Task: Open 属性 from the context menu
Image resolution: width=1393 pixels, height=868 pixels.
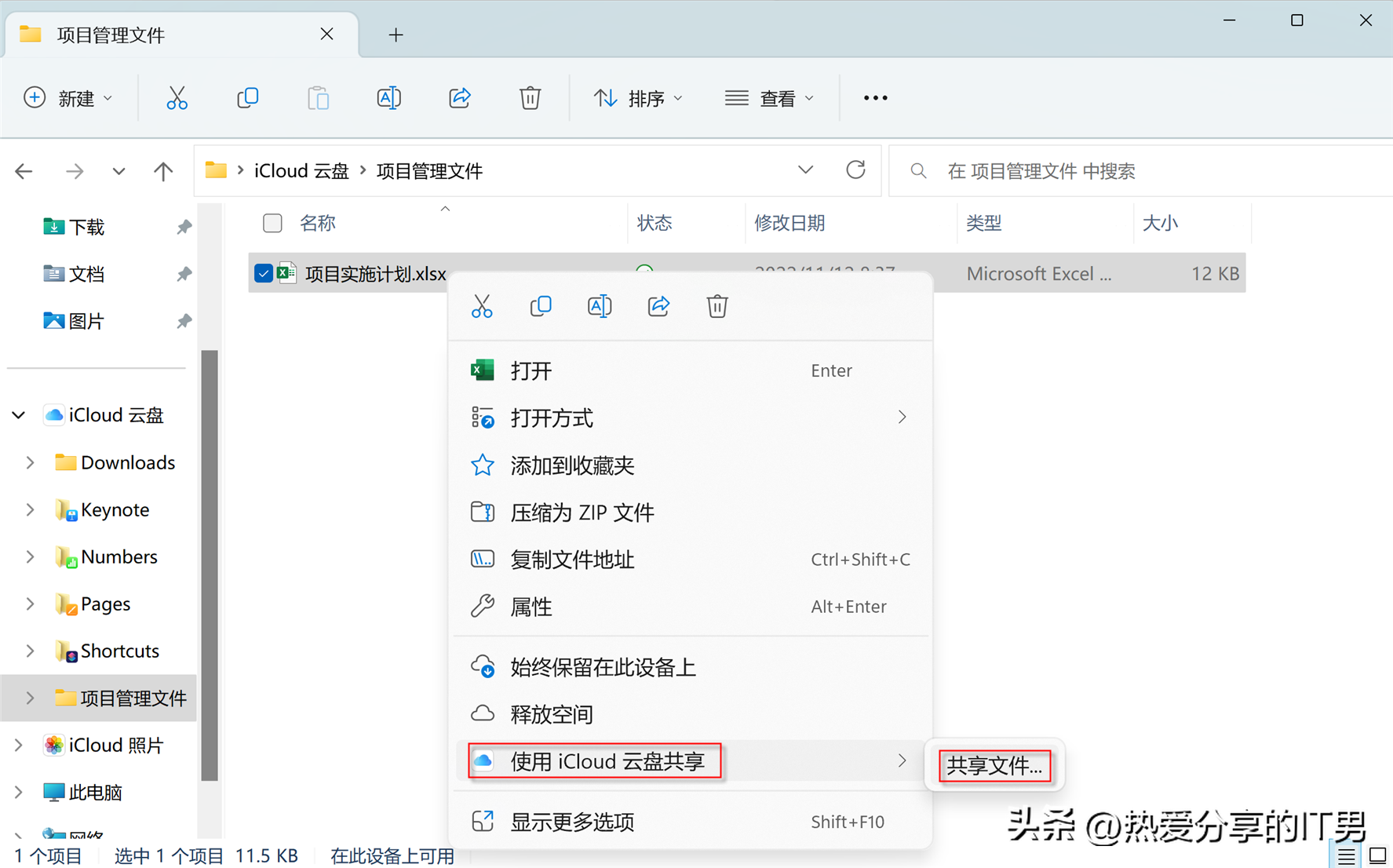Action: tap(690, 607)
